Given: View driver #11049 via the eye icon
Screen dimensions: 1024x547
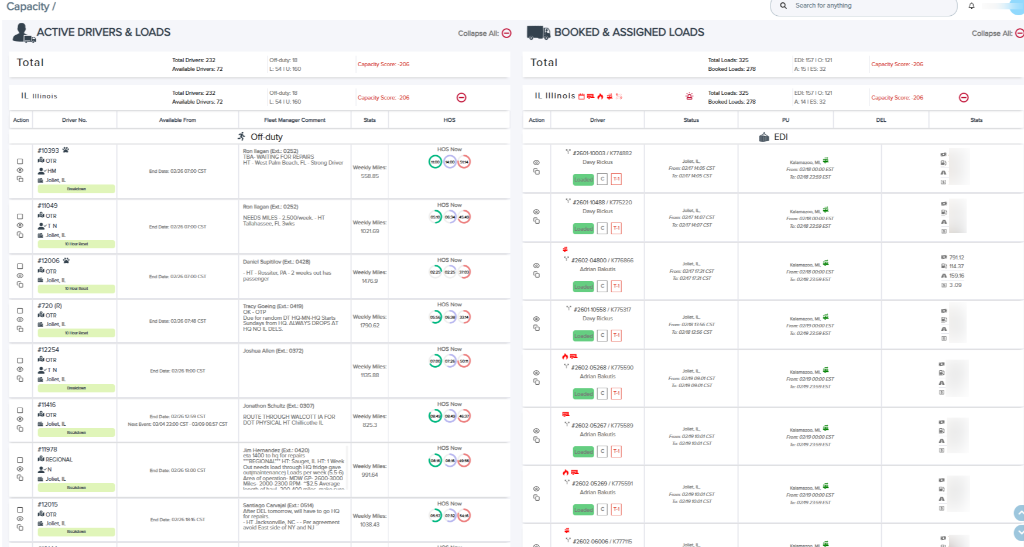Looking at the screenshot, I should [20, 225].
